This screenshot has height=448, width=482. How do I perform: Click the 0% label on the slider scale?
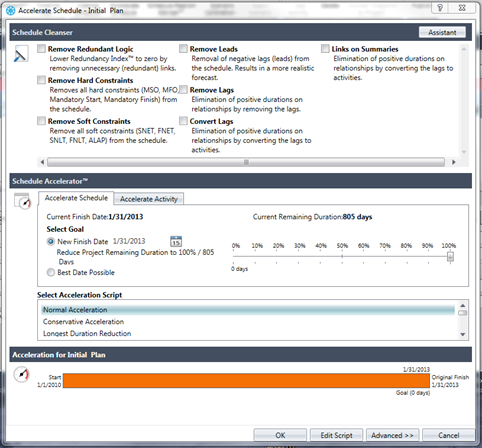(236, 245)
